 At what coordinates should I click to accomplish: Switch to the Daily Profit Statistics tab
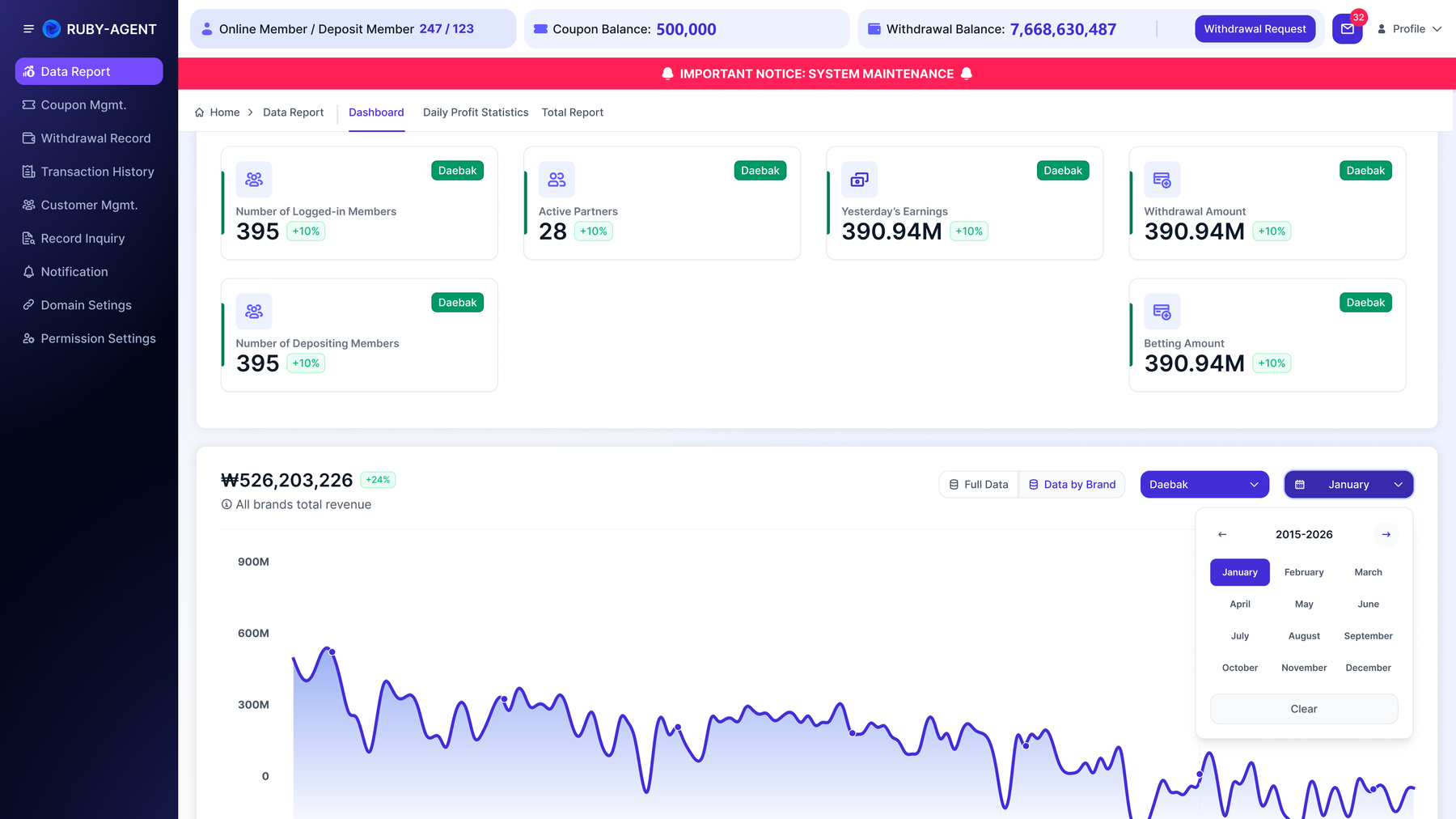(476, 112)
